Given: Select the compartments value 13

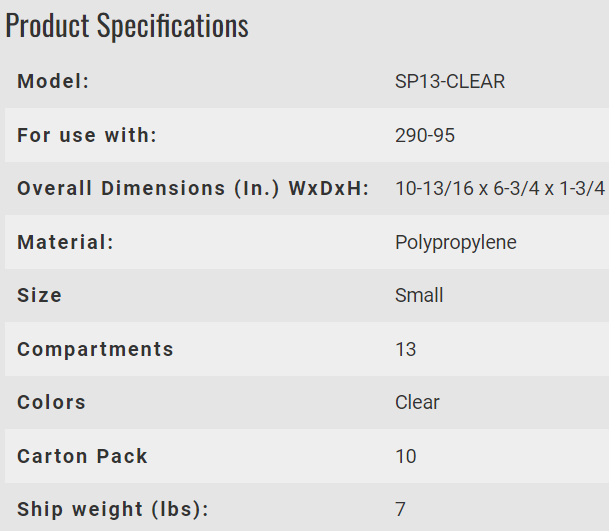Looking at the screenshot, I should pyautogui.click(x=406, y=349).
